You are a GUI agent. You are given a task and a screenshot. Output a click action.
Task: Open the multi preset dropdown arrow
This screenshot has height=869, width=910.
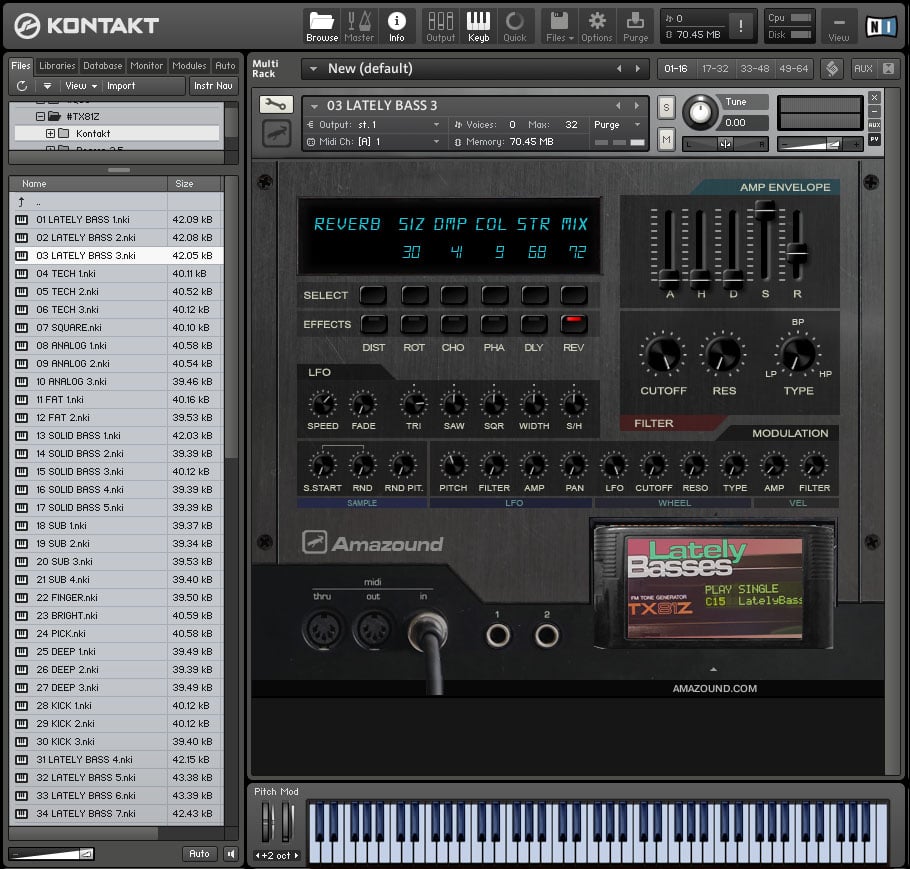[313, 68]
